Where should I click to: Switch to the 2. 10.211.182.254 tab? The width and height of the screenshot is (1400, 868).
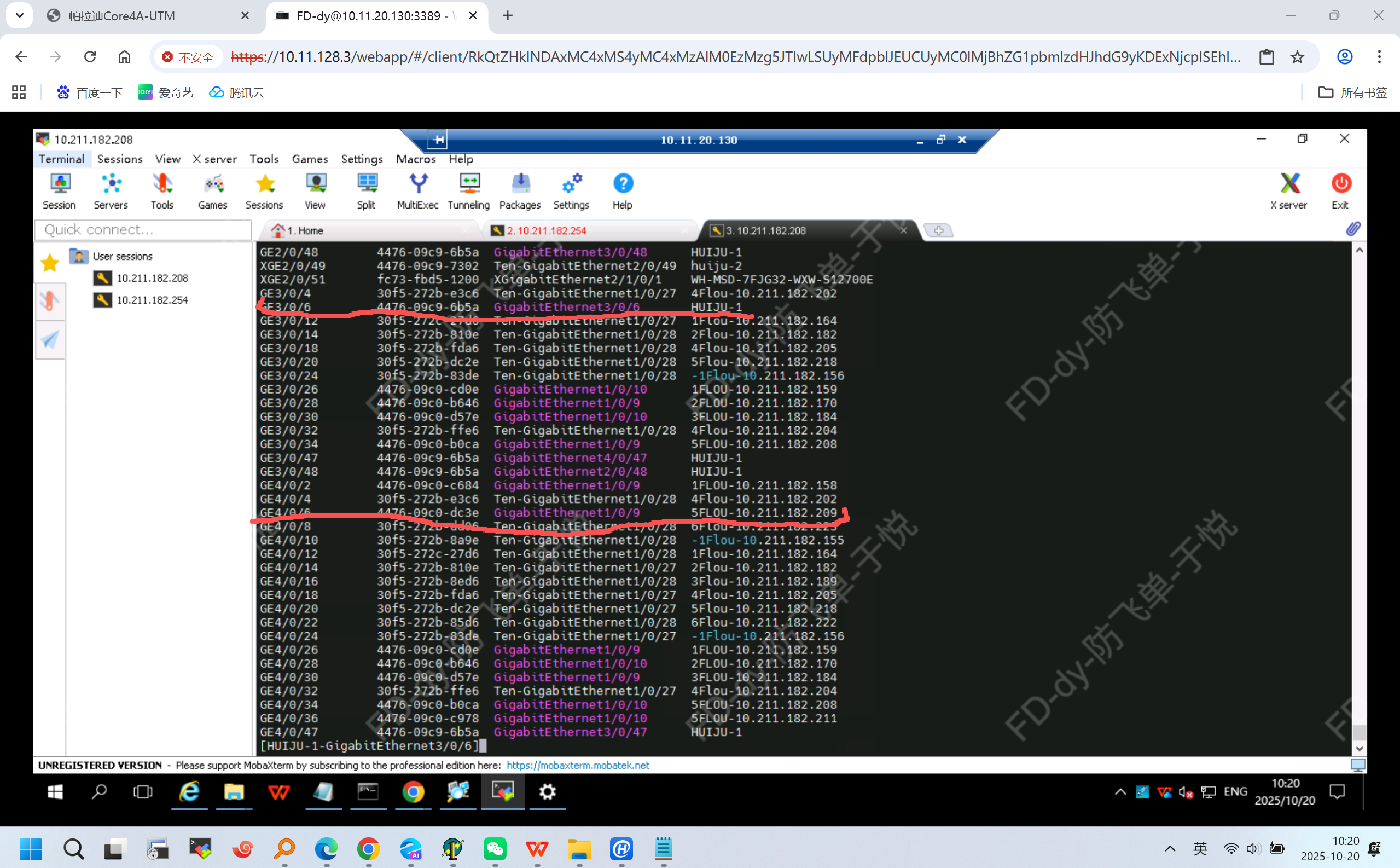tap(546, 231)
